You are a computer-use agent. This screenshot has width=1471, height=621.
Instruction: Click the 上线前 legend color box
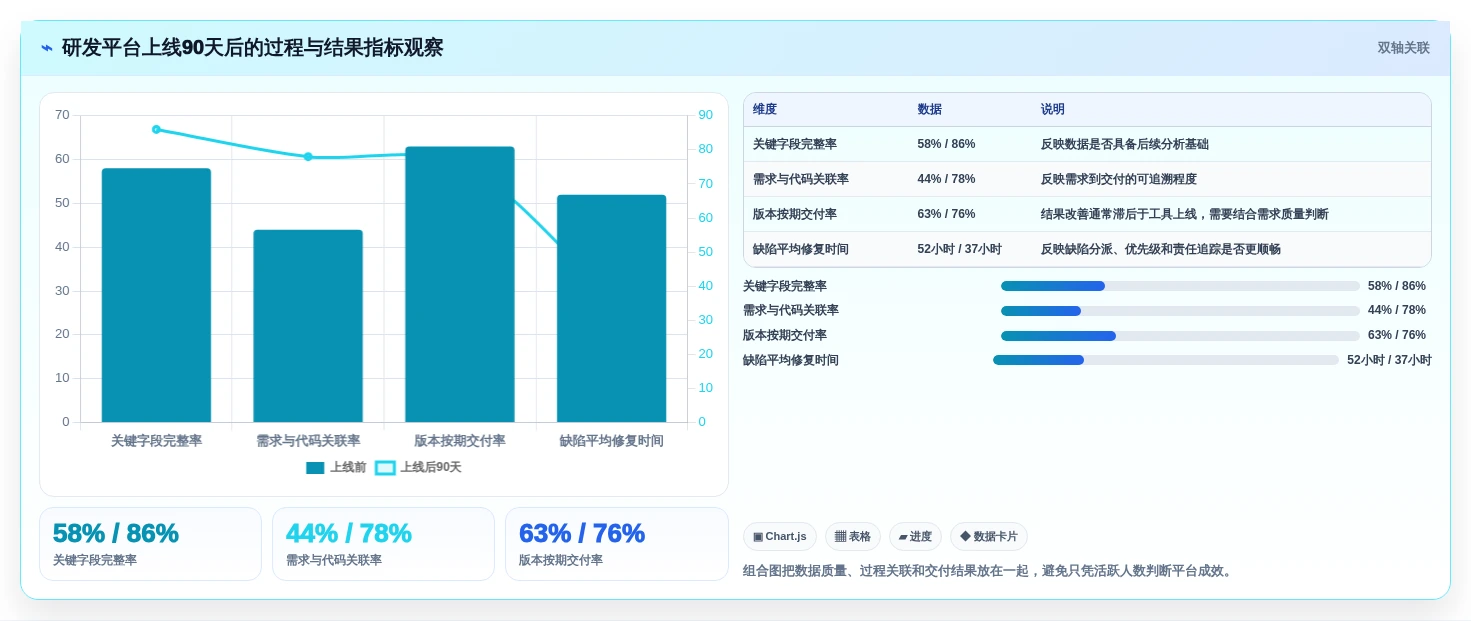point(315,467)
